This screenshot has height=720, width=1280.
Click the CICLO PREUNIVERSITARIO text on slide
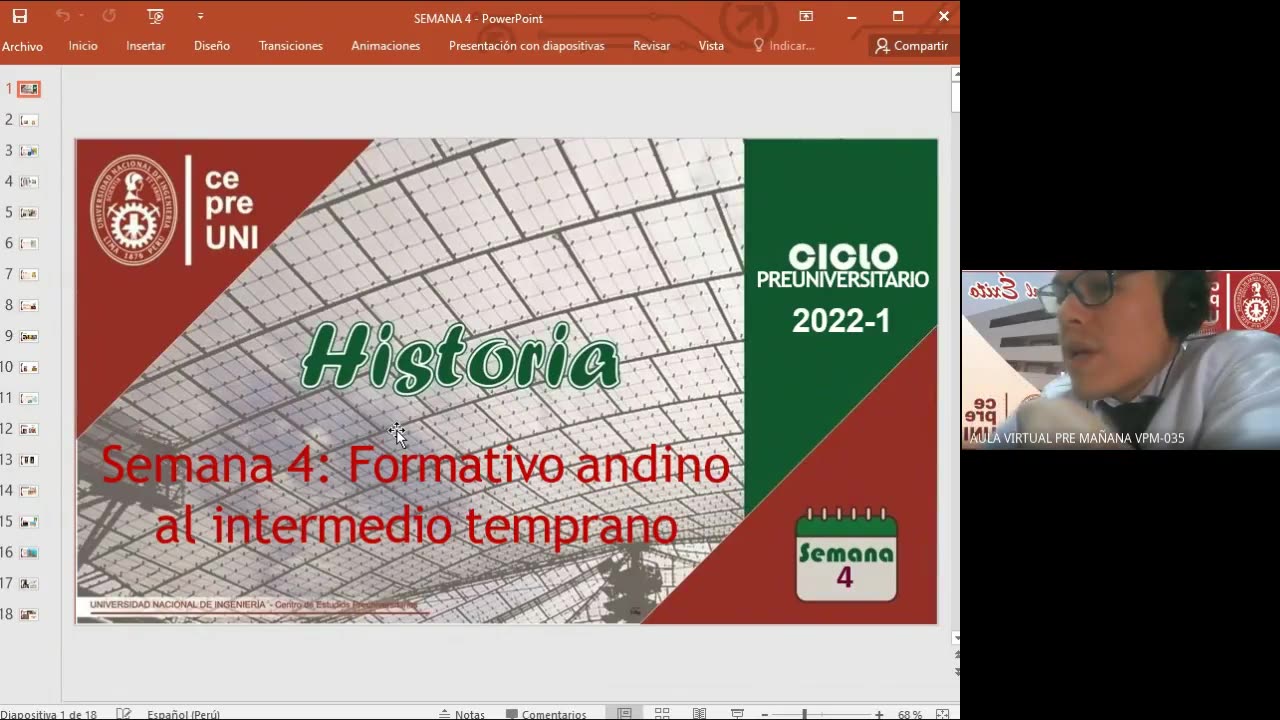[842, 267]
